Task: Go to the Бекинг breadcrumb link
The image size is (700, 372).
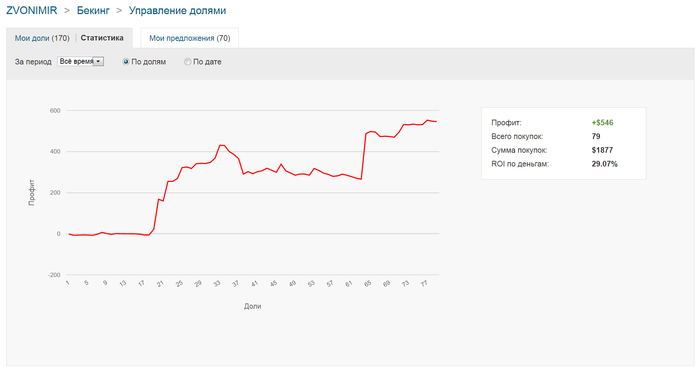Action: click(93, 11)
